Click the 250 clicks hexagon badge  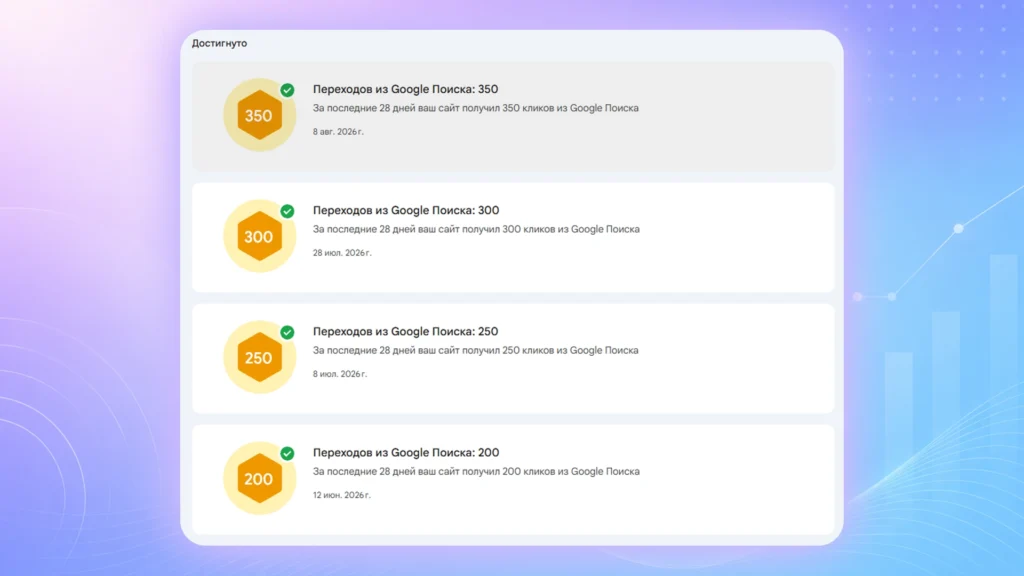coord(259,358)
